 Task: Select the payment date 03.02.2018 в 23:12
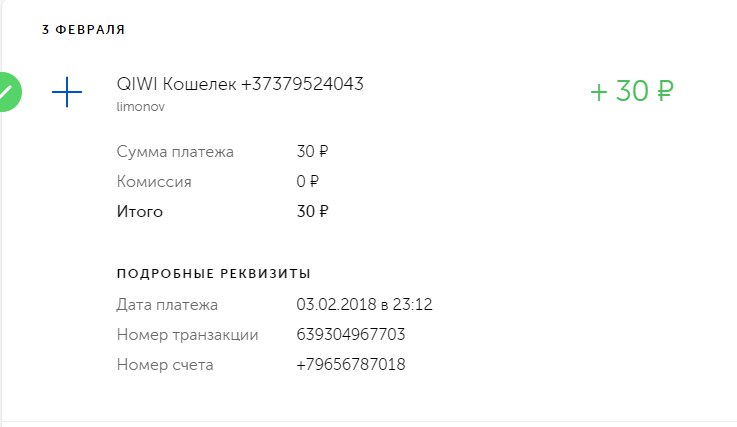[371, 305]
